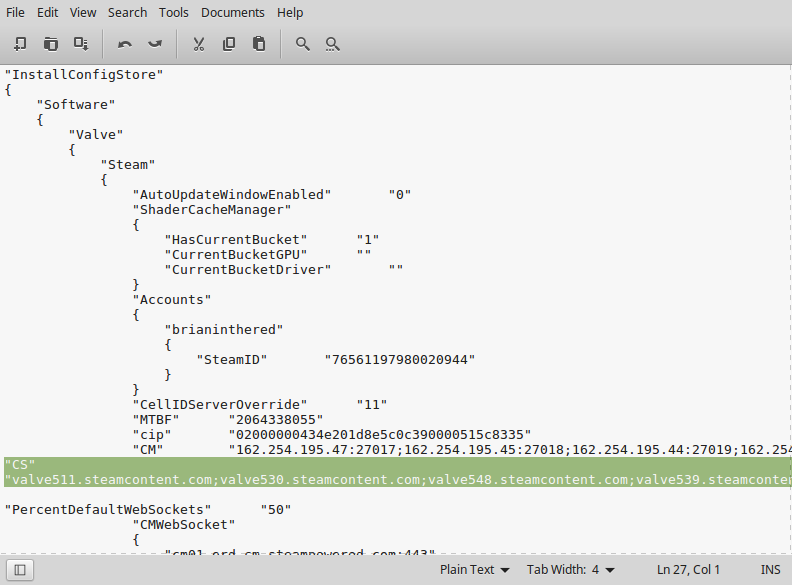Click the "0" AutoUpdateWindowEnabled value
792x585 pixels.
point(400,194)
